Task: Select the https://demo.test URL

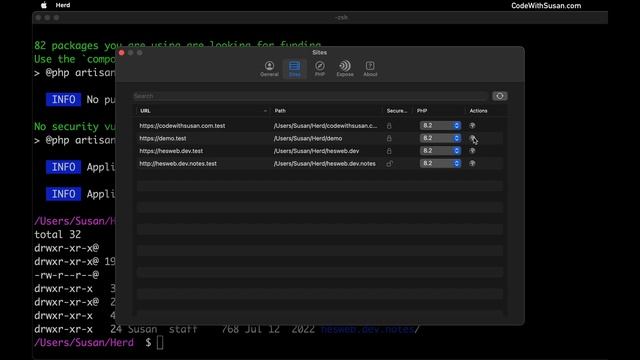Action: pyautogui.click(x=162, y=138)
